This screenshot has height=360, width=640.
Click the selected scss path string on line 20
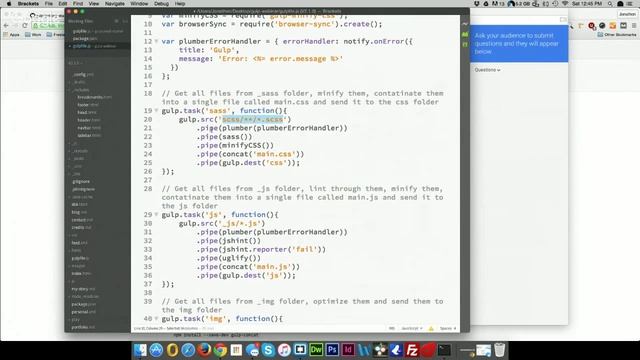click(x=253, y=120)
